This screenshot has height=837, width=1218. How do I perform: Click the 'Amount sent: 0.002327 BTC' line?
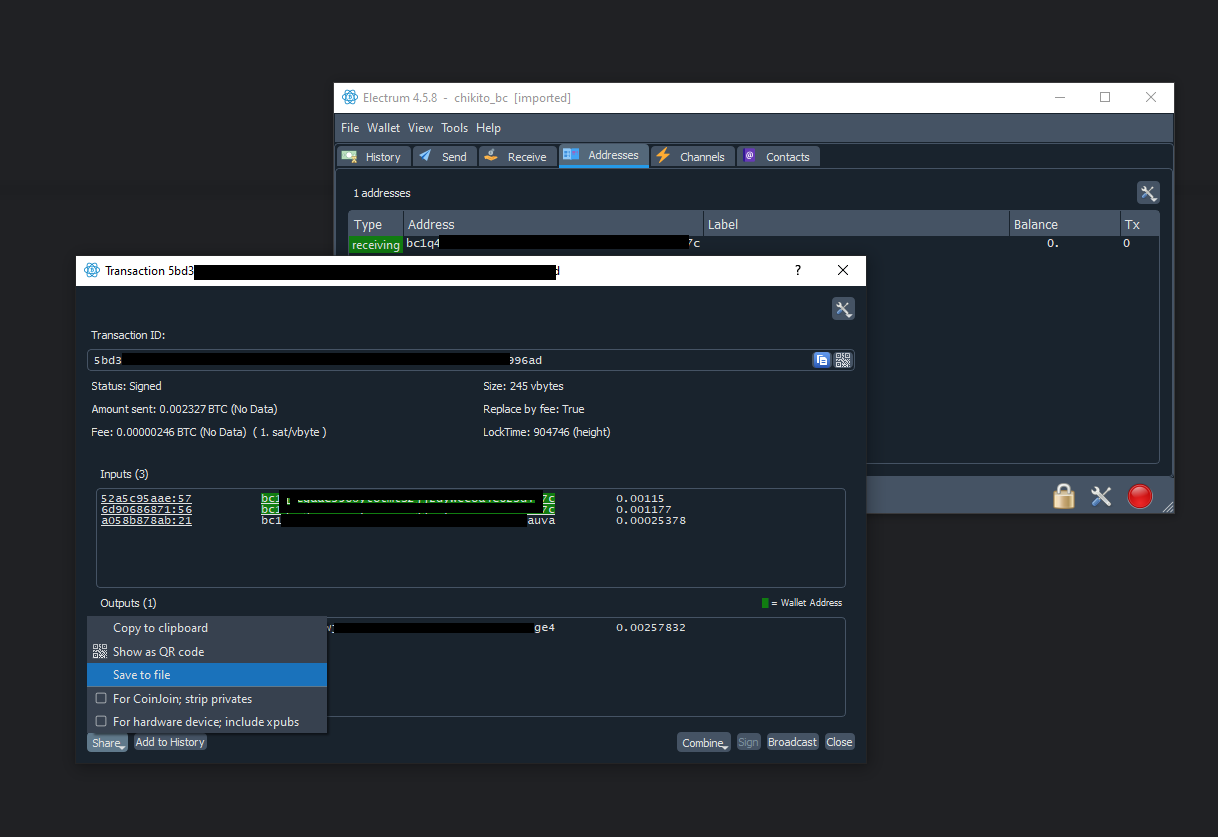coord(184,409)
